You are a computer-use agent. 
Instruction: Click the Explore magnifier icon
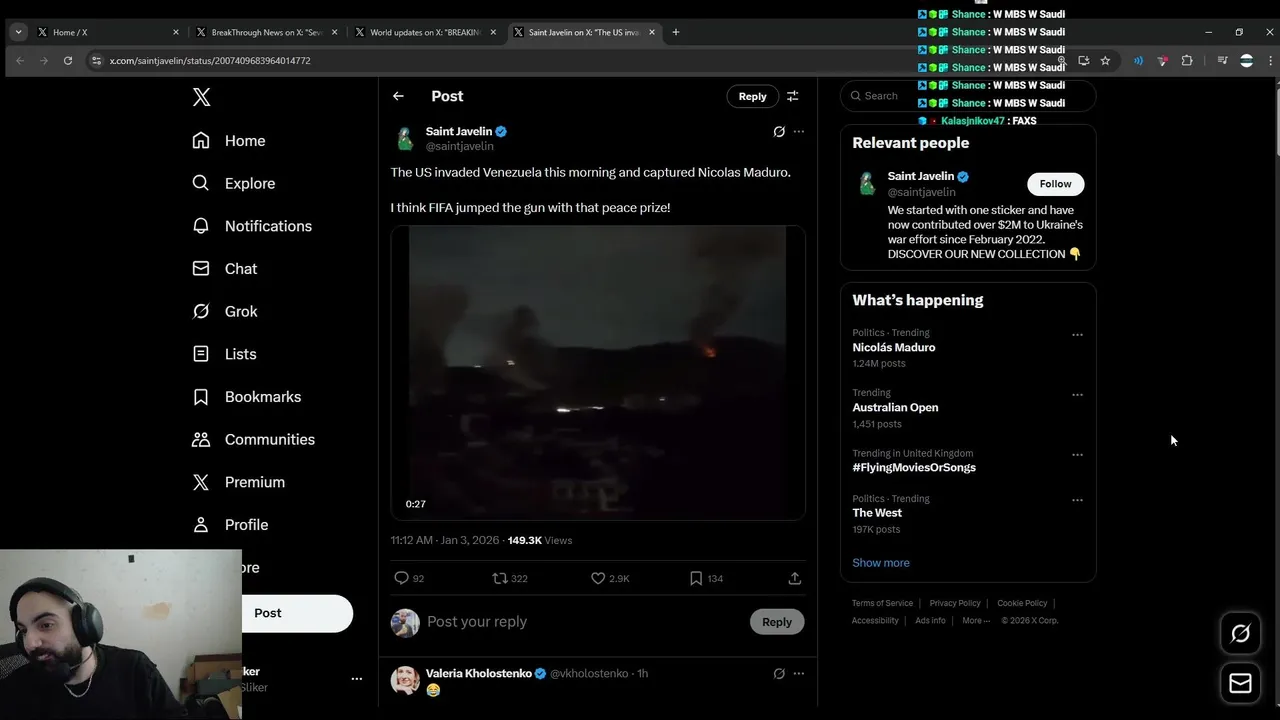[x=201, y=183]
